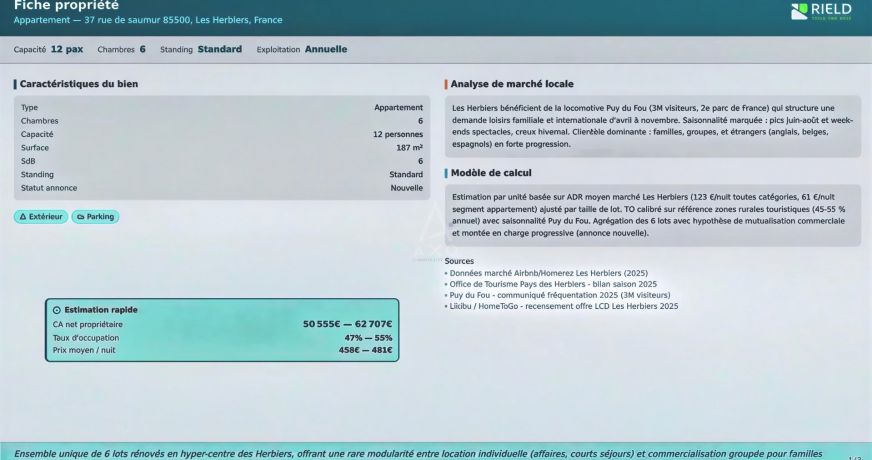Screen dimensions: 872x460
Task: Click the Type row value Appartement
Action: click(398, 107)
